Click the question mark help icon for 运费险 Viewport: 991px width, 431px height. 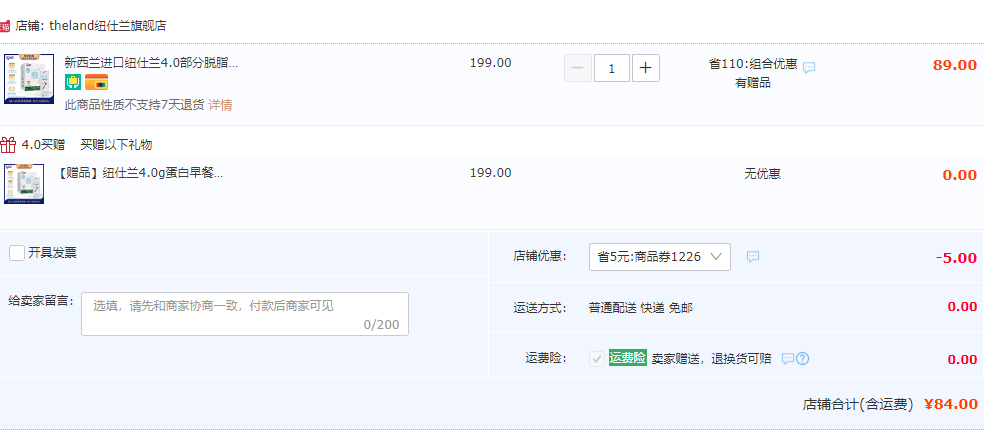pos(803,358)
